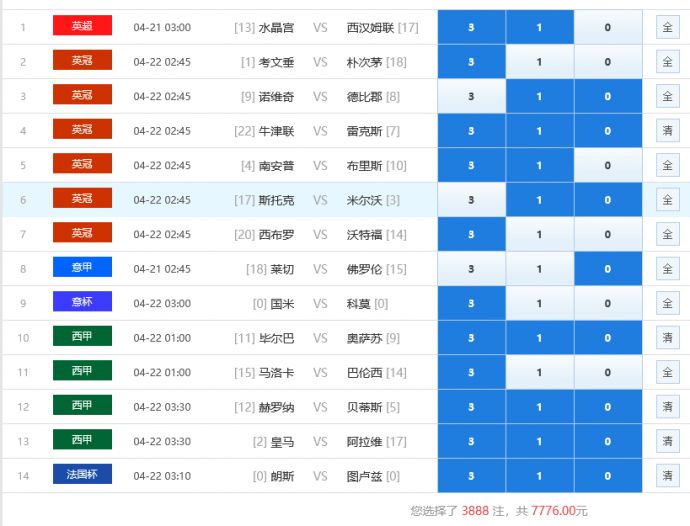Toggle the 1 option for 国米 vs 科莫
Screen dimensions: 690x526
[x=539, y=303]
